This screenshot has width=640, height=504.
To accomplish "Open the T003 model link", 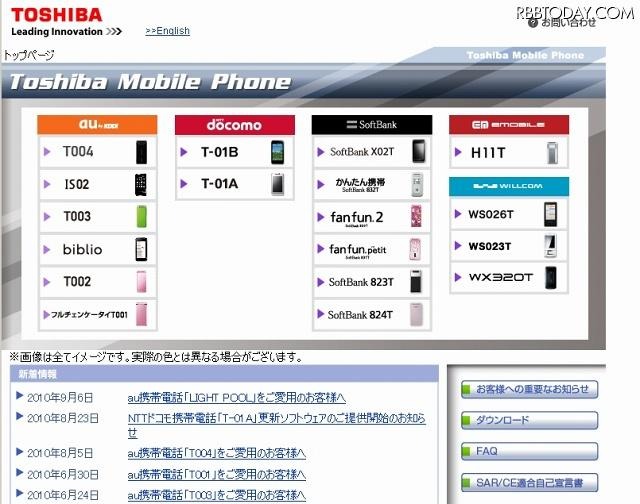I will 77,216.
